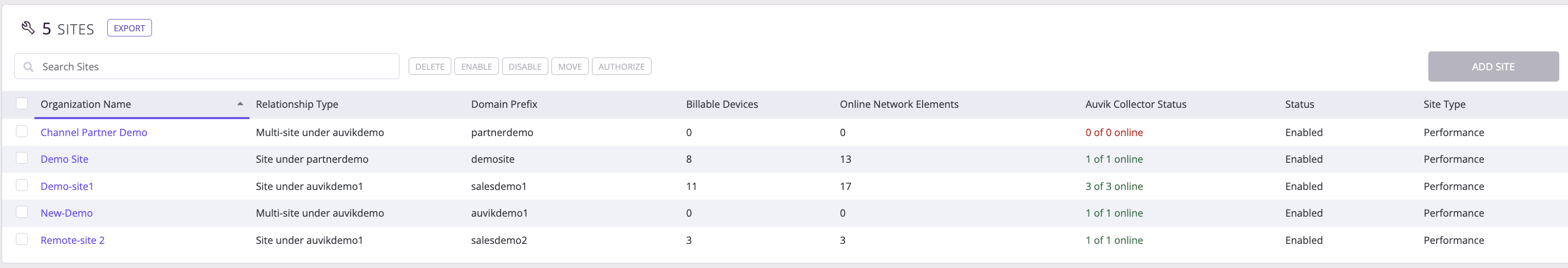Image resolution: width=1568 pixels, height=268 pixels.
Task: Sort table by Billable Devices column
Action: click(x=722, y=104)
